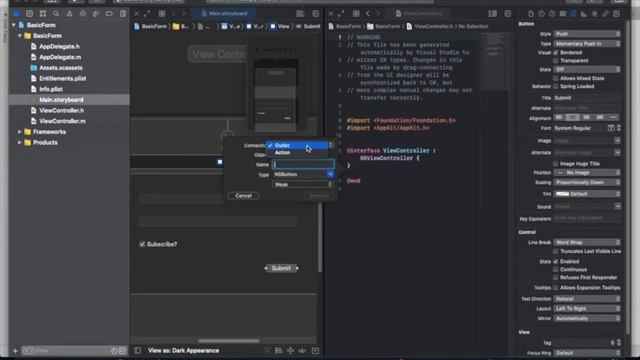Toggle the Transparent checkbox
The height and width of the screenshot is (360, 640).
tap(556, 60)
